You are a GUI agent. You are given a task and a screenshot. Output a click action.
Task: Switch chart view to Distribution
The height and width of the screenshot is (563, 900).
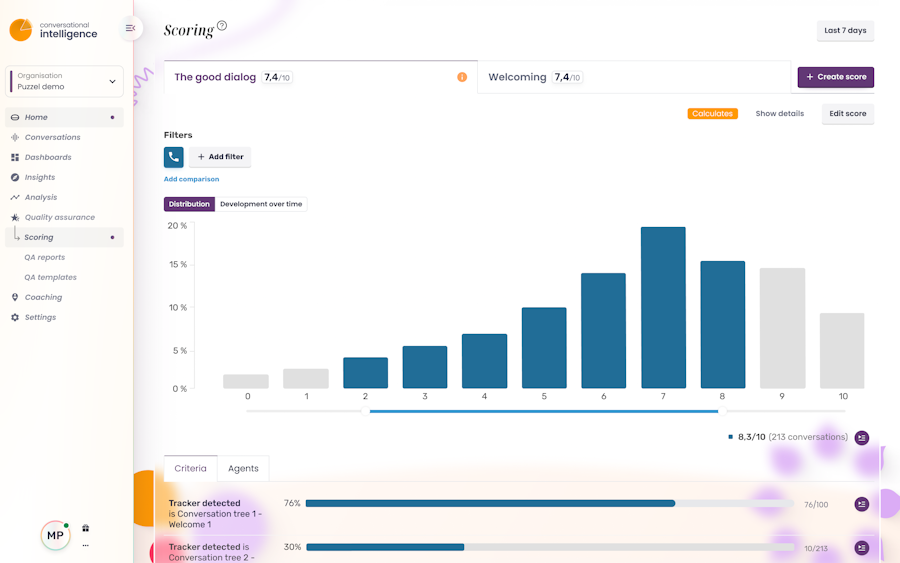pos(189,204)
